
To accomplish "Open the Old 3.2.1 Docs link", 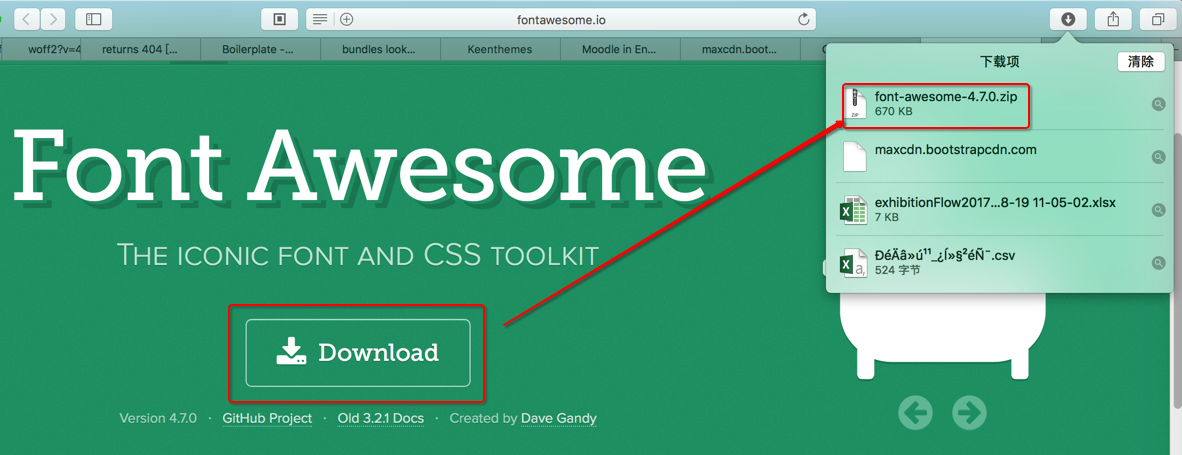I will (x=381, y=418).
